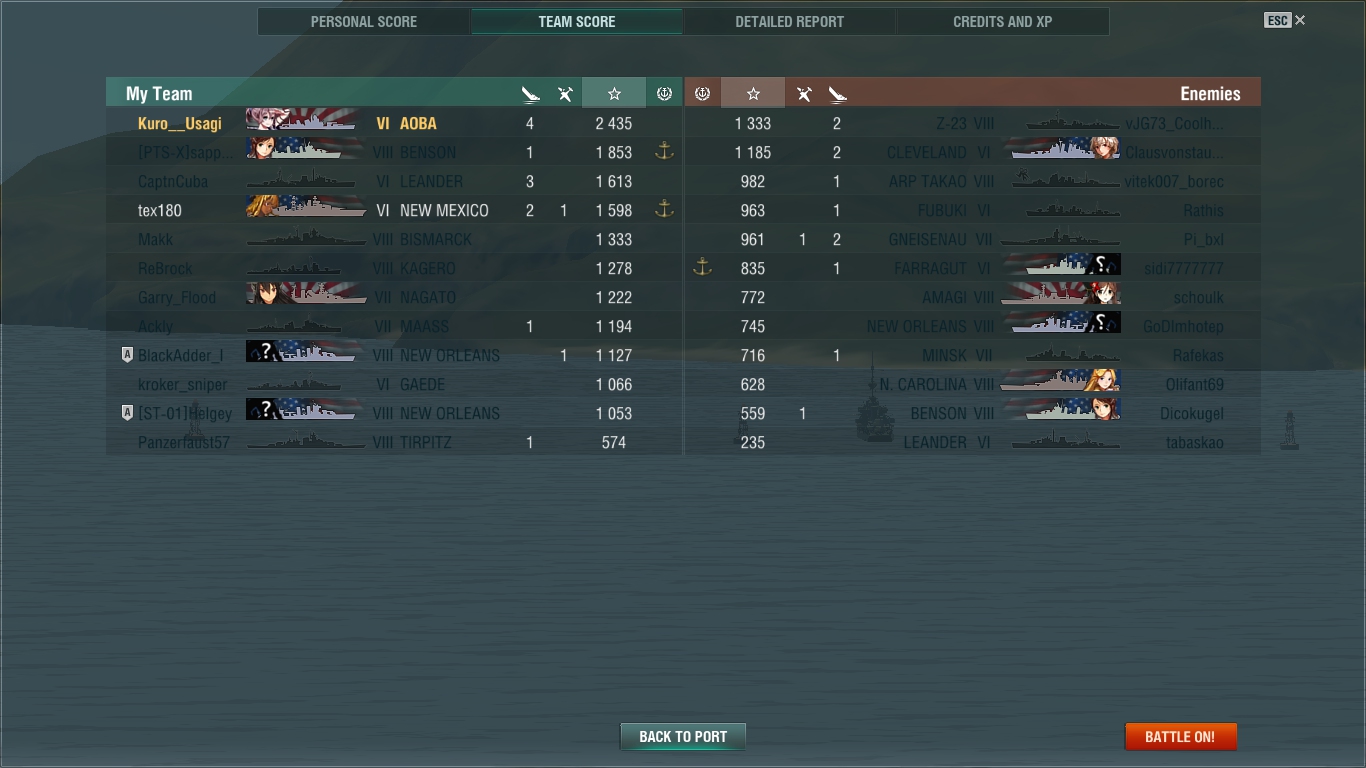Viewport: 1366px width, 768px height.
Task: Open the Personal Score tab
Action: (x=364, y=22)
